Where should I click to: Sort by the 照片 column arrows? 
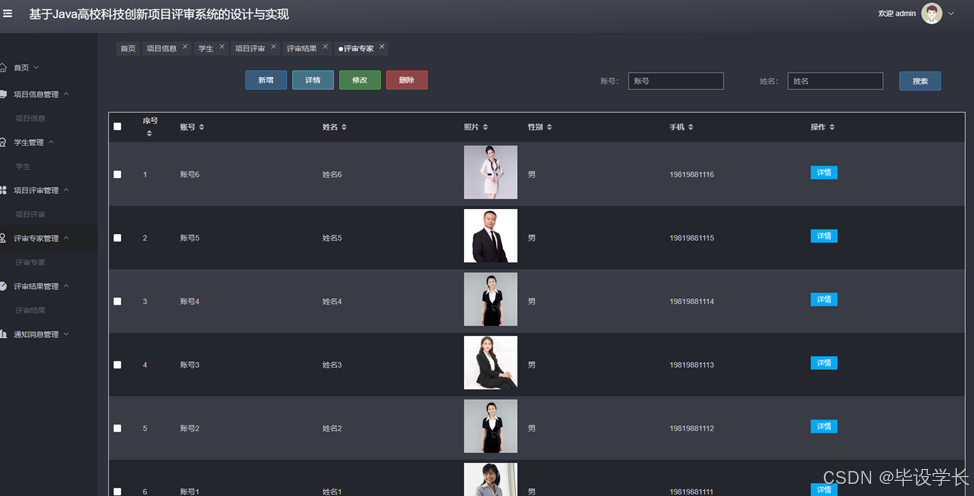coord(485,127)
